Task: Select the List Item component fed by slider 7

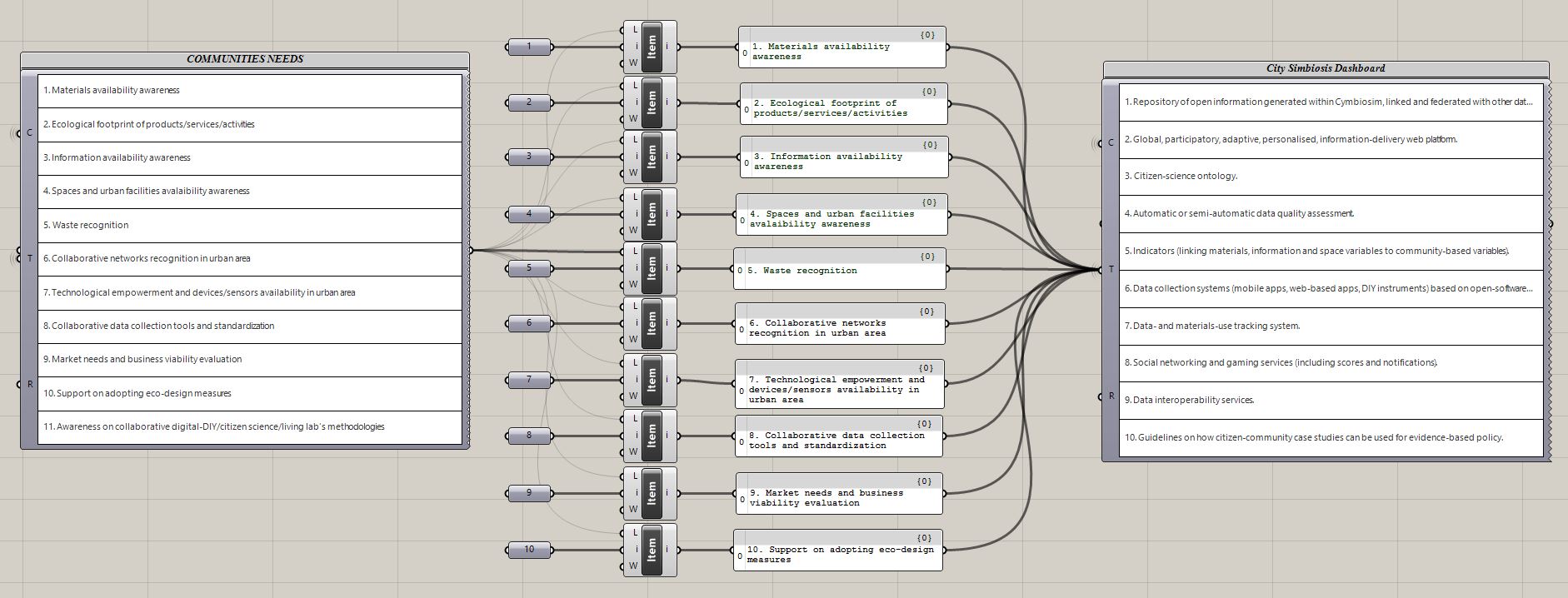Action: (x=651, y=380)
